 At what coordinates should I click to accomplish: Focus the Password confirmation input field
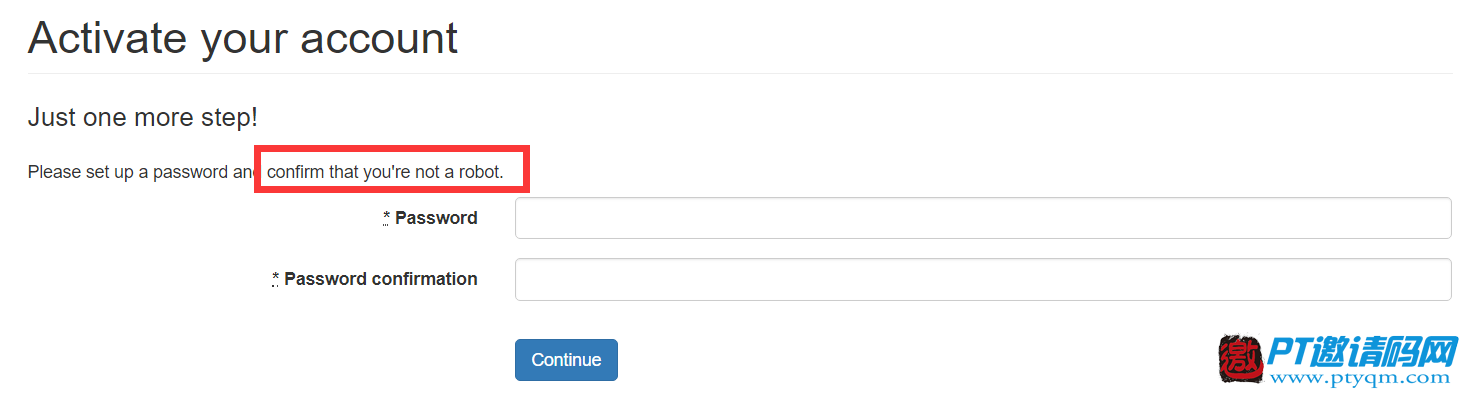(983, 279)
